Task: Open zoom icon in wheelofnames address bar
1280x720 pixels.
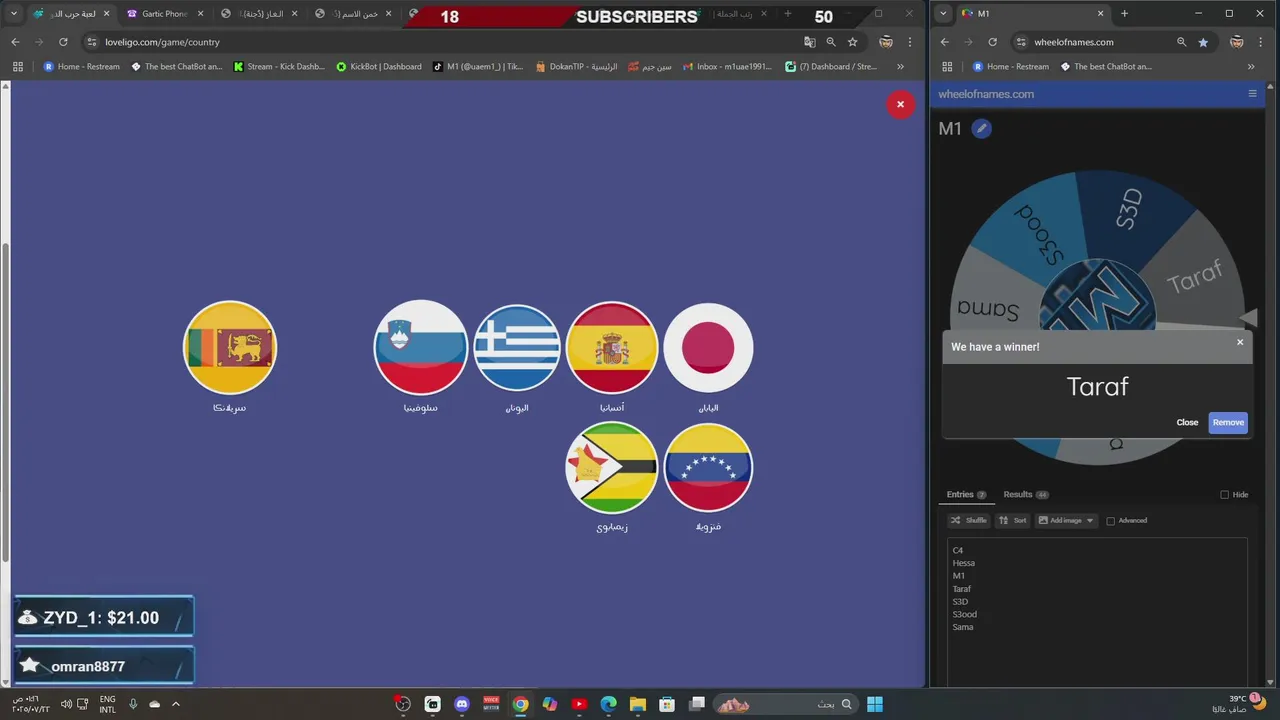Action: coord(1181,42)
